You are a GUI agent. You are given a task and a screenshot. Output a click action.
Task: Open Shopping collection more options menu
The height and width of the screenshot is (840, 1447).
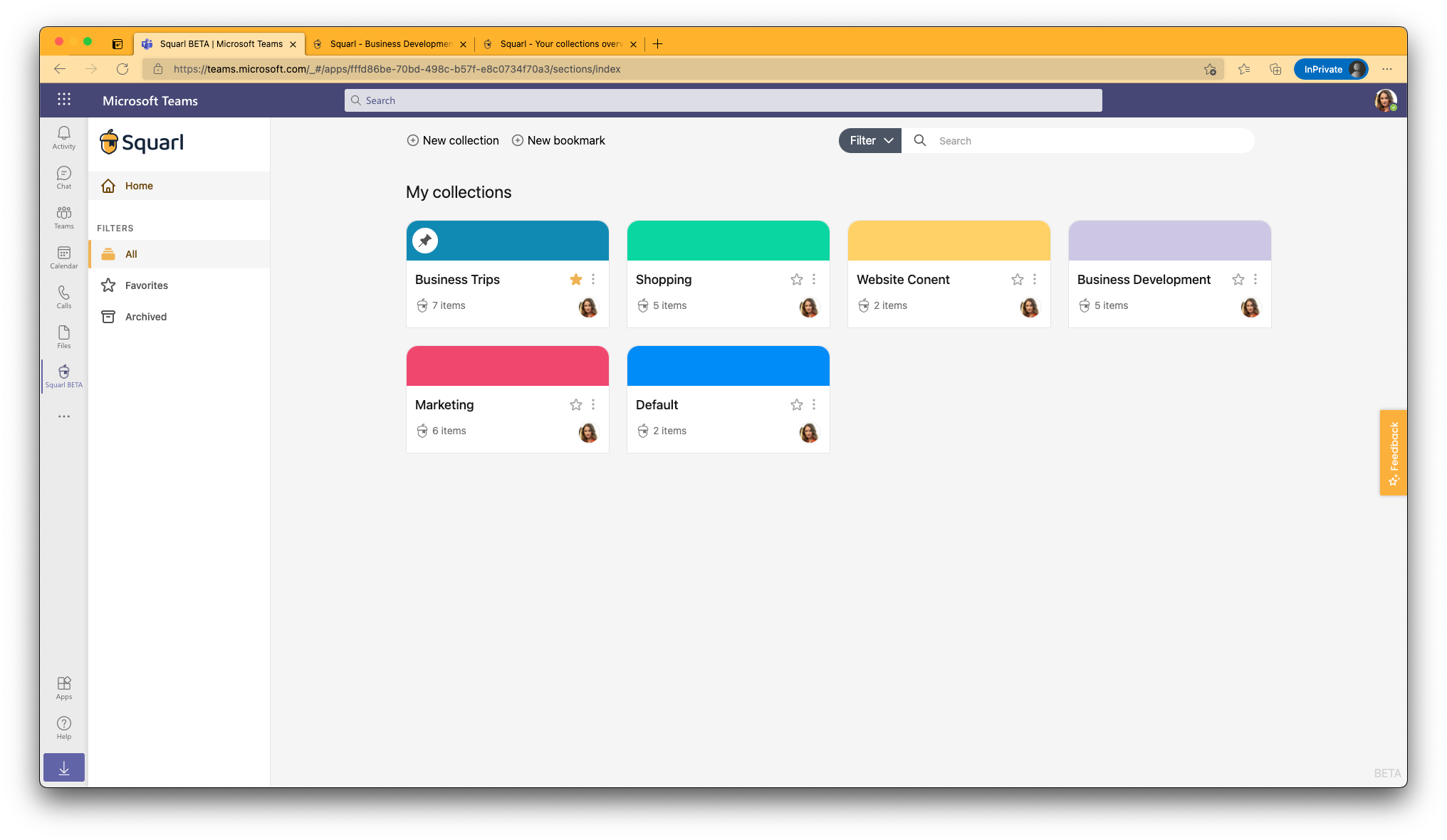pos(814,280)
